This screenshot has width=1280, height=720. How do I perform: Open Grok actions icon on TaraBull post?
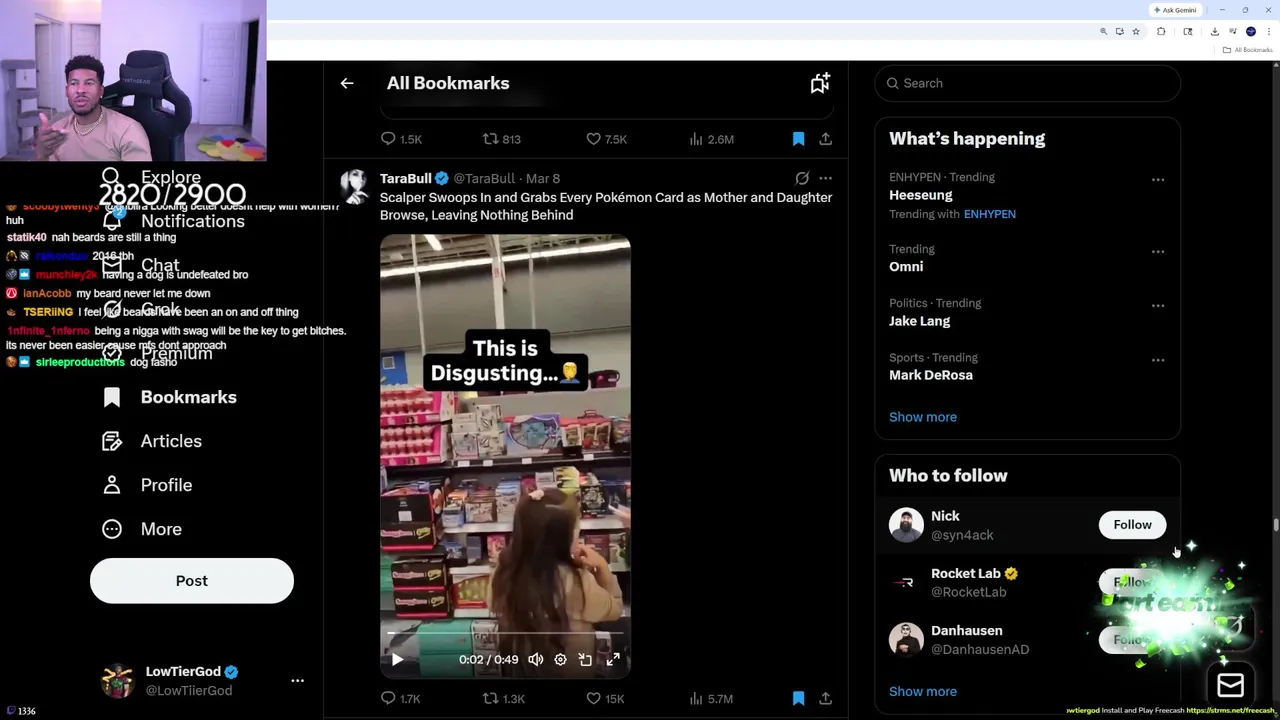tap(802, 178)
